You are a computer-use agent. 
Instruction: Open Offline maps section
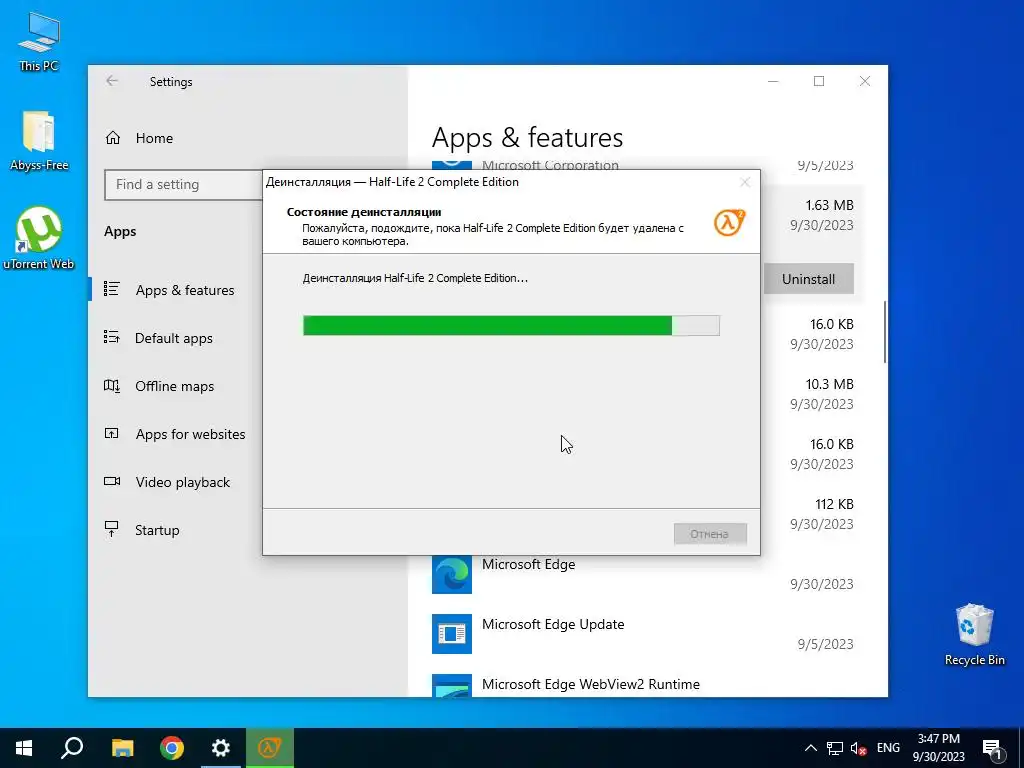[175, 386]
